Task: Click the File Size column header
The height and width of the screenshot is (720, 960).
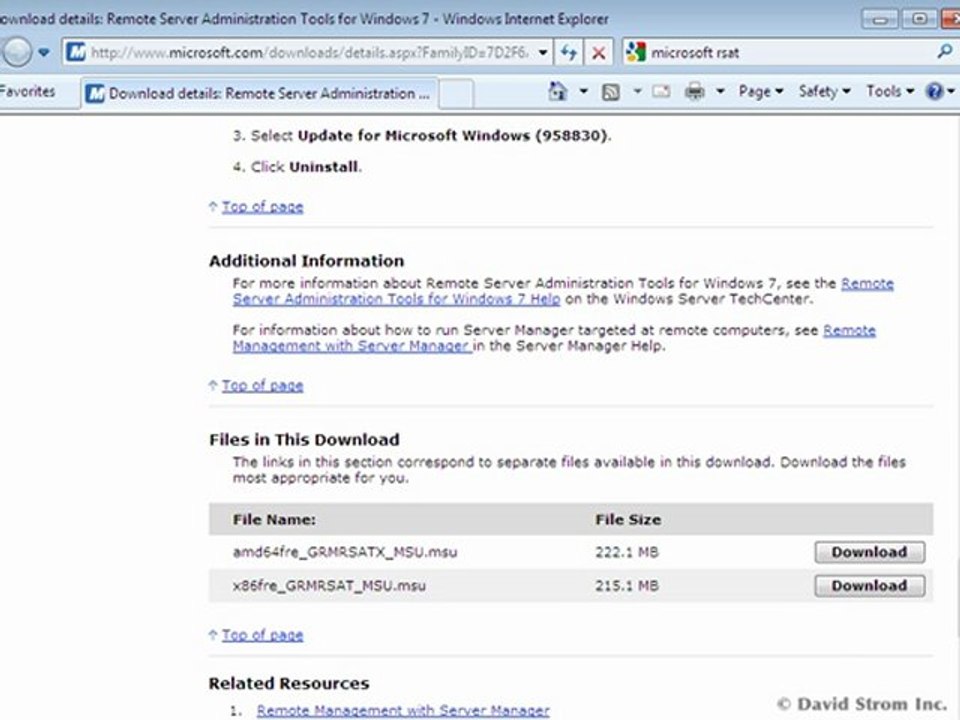Action: pyautogui.click(x=628, y=520)
